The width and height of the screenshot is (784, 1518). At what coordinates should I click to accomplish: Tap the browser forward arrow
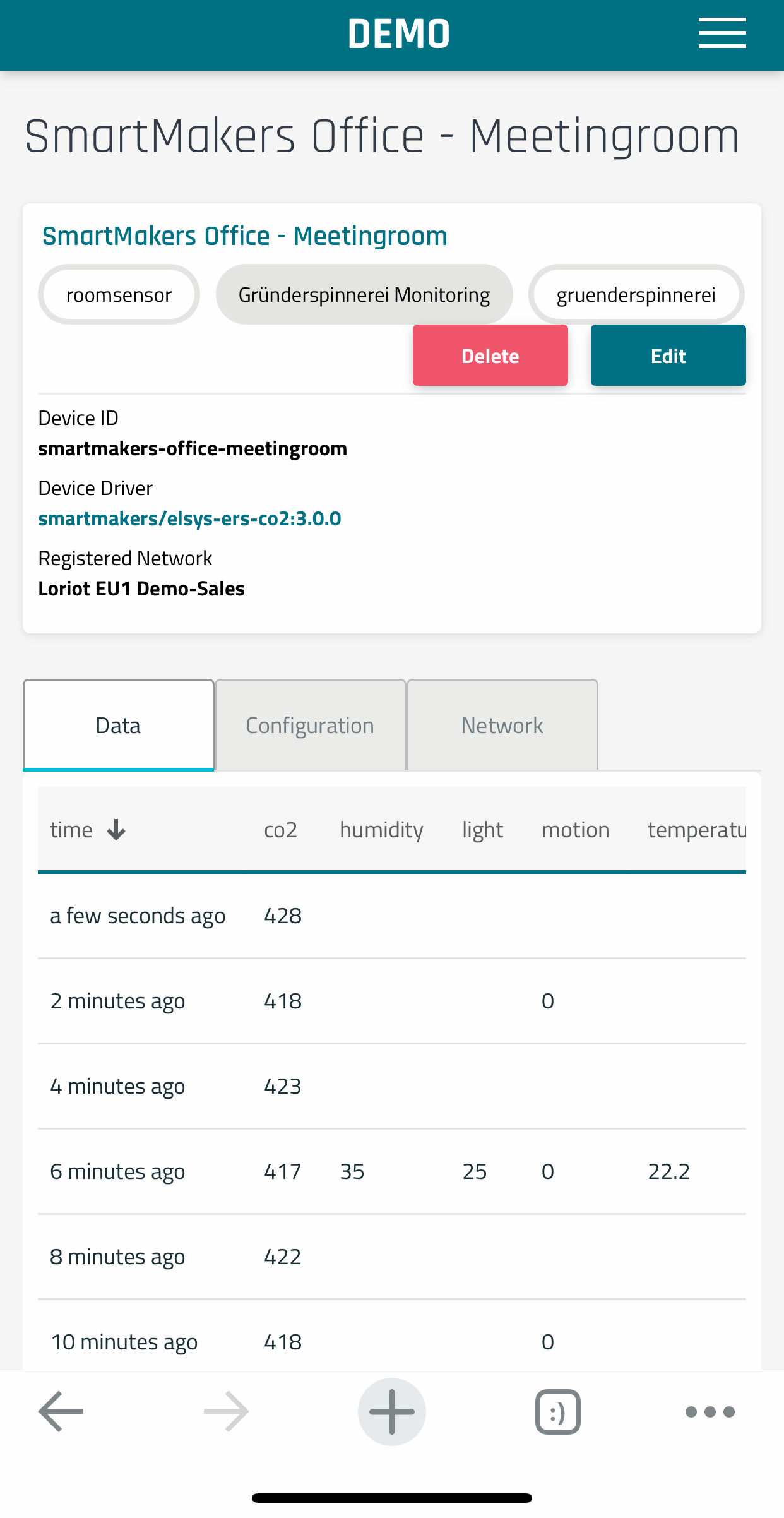click(227, 1411)
